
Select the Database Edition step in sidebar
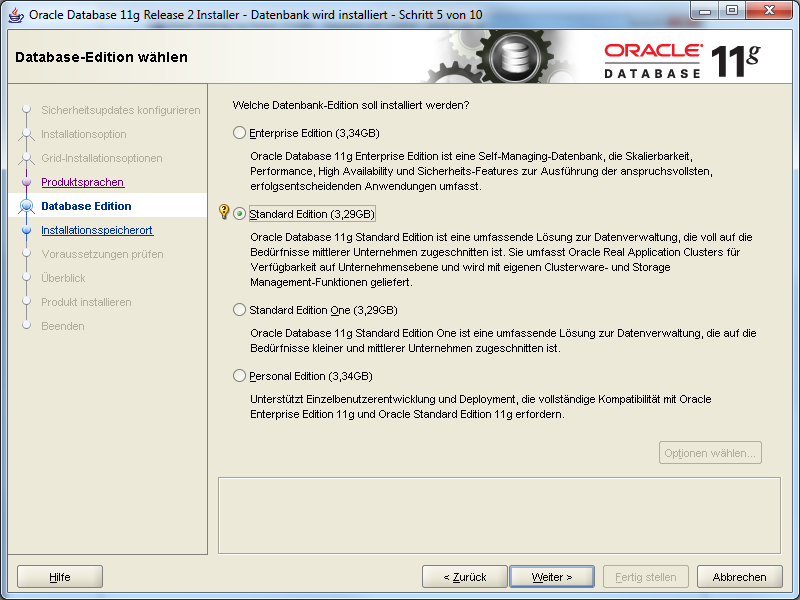point(86,206)
